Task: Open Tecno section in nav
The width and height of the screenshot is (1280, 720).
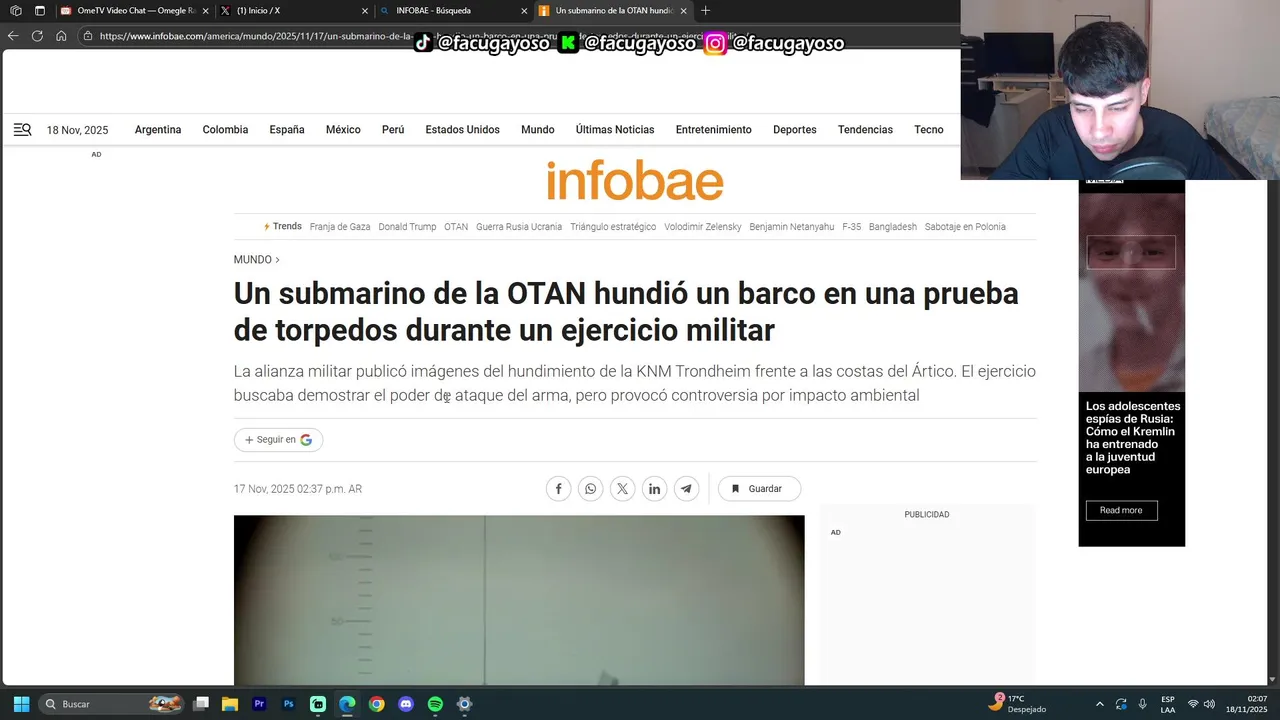Action: (x=929, y=130)
